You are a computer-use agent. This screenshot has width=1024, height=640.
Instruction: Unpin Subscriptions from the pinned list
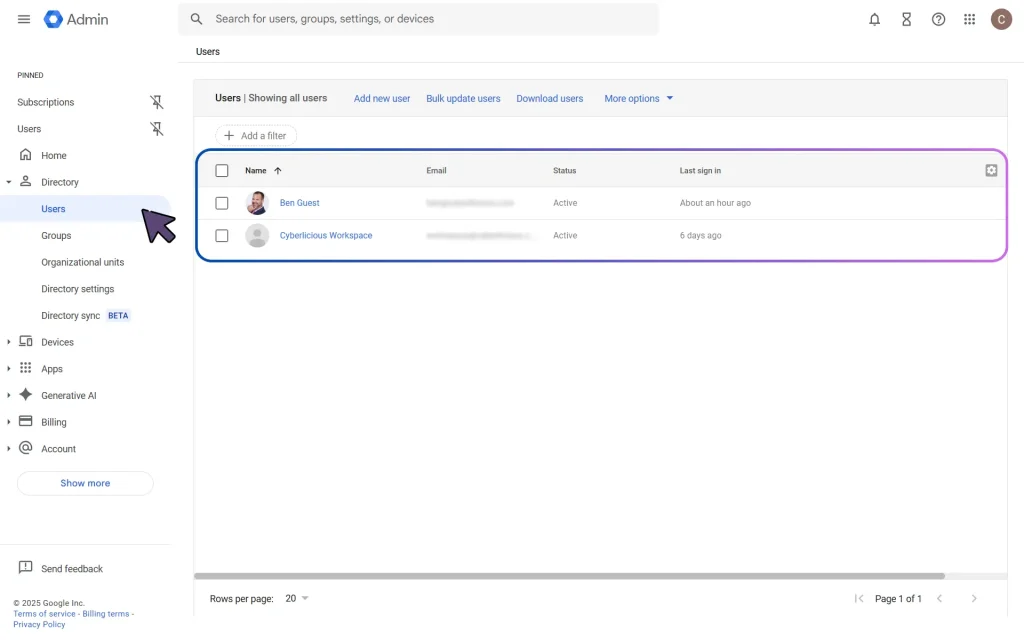tap(156, 102)
